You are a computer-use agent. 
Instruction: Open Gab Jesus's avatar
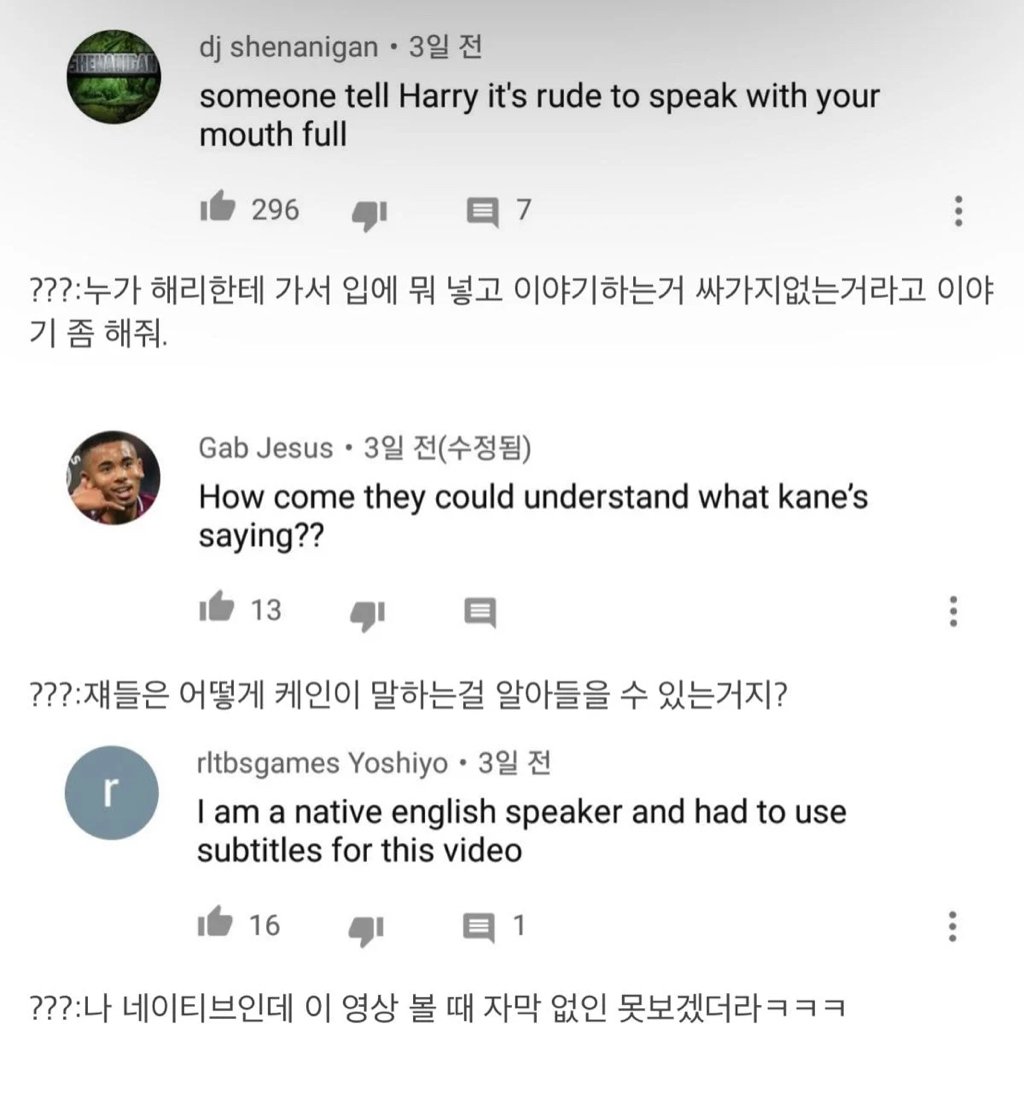click(113, 477)
